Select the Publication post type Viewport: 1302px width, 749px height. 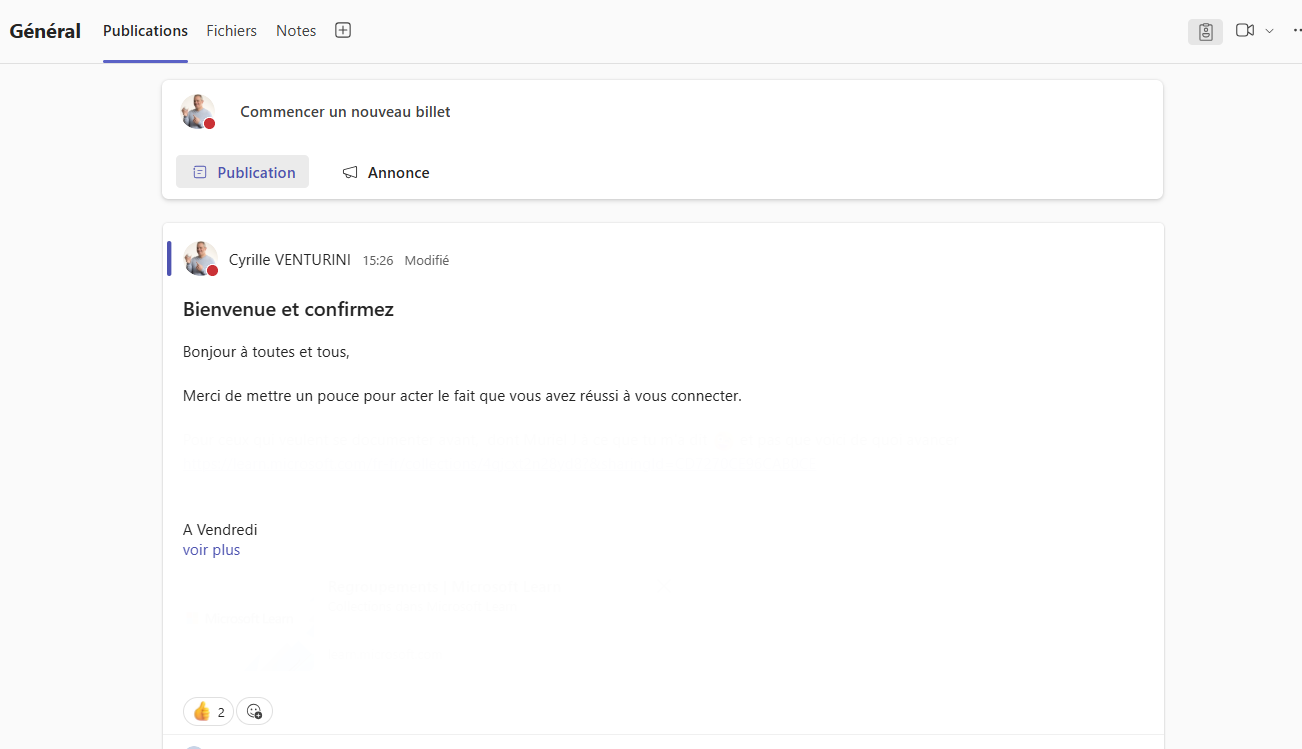click(243, 172)
